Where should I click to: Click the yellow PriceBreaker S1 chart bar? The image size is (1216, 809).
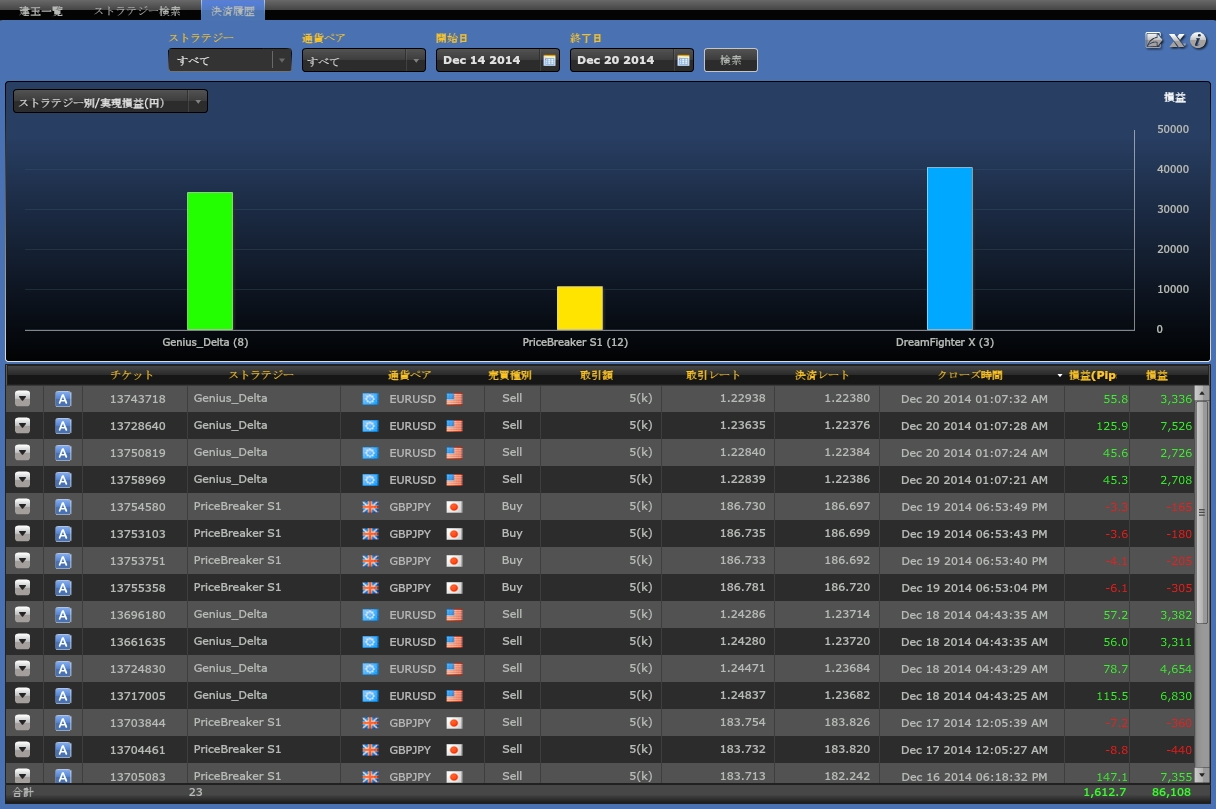tap(580, 308)
